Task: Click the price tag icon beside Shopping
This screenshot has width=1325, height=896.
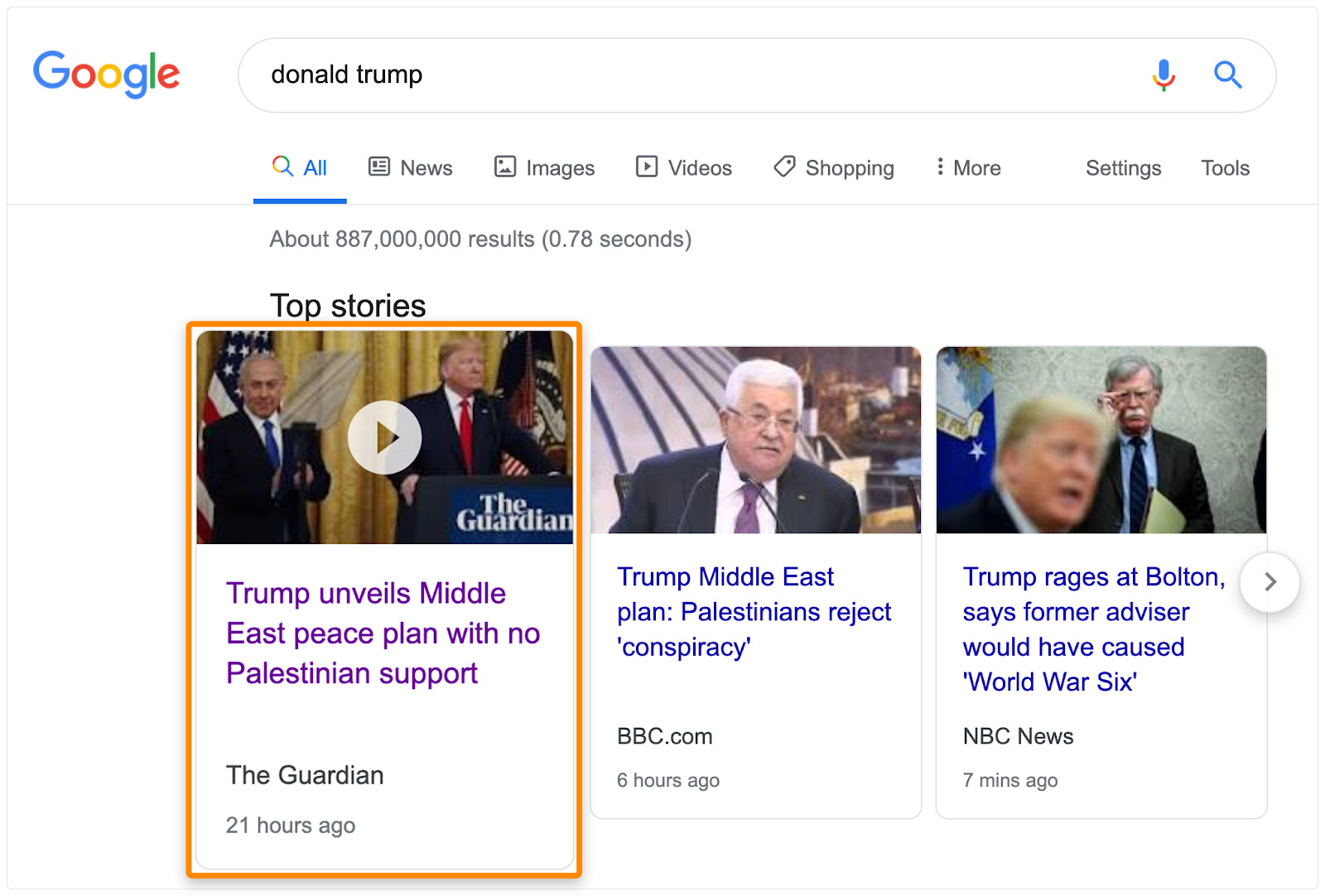Action: (783, 166)
